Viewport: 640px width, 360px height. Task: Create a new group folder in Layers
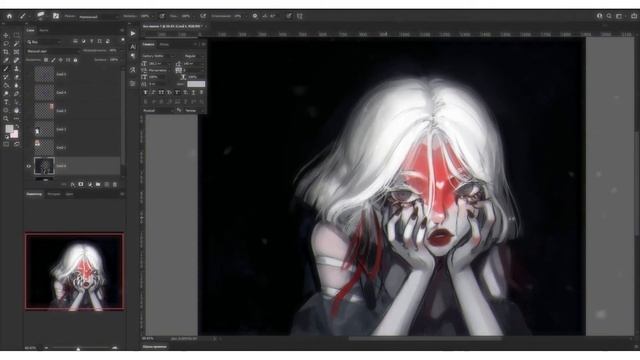point(98,184)
